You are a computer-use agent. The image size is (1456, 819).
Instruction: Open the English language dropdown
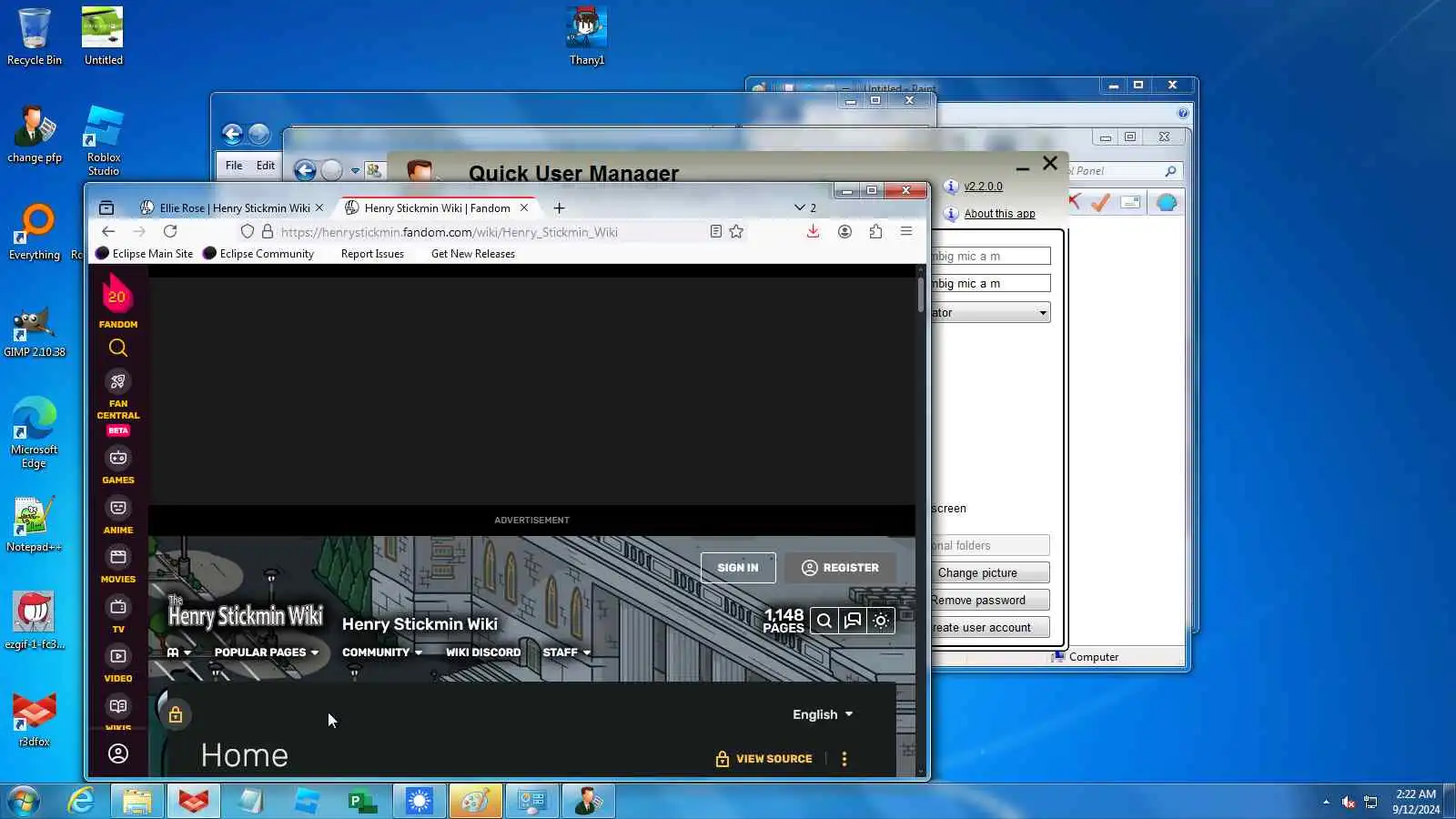click(823, 714)
